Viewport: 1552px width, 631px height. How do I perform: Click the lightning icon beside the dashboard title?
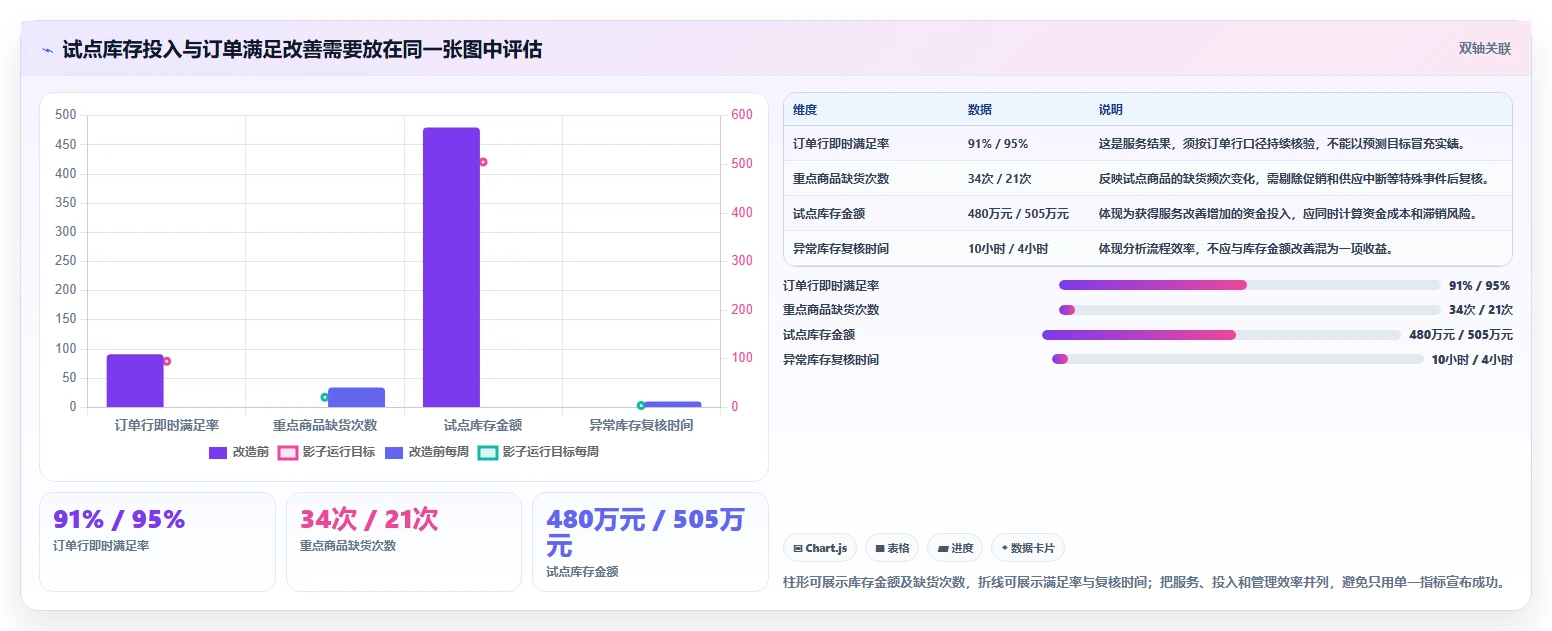click(47, 50)
